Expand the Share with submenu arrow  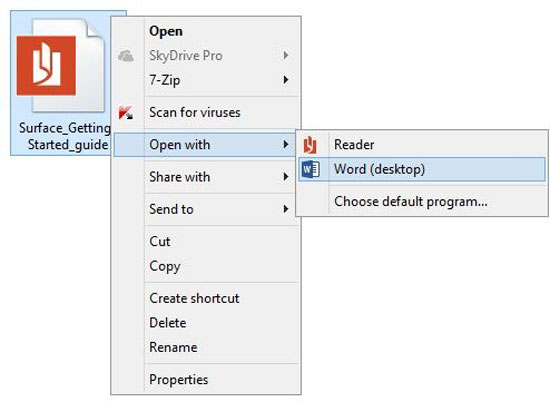coord(286,177)
